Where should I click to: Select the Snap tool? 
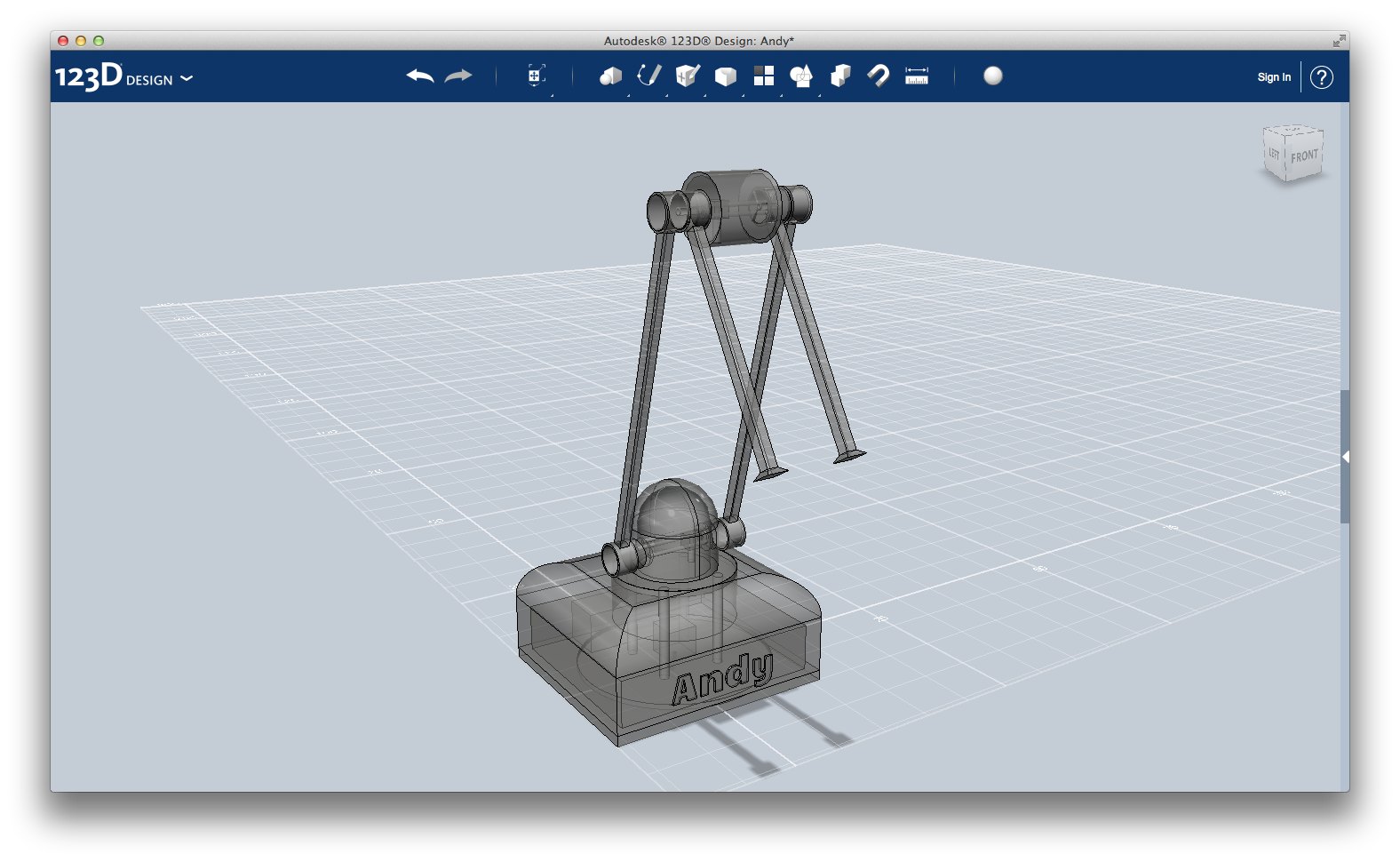(879, 76)
